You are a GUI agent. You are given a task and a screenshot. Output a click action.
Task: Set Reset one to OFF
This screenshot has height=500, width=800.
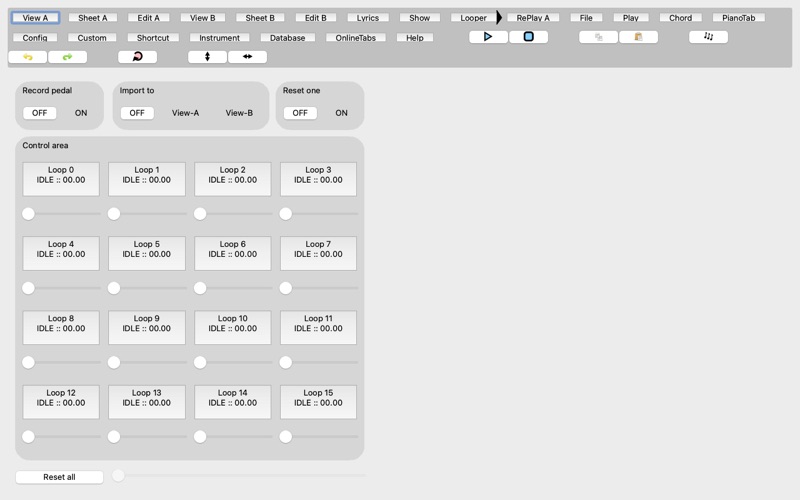click(x=300, y=113)
